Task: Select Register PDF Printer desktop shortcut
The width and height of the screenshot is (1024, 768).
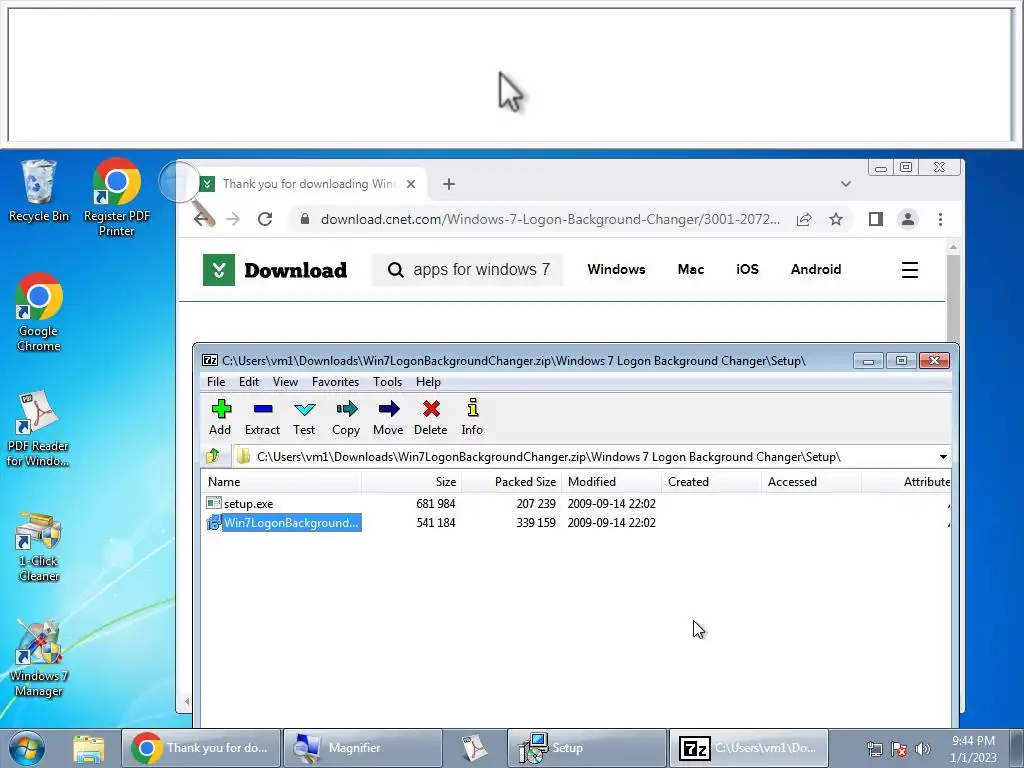Action: [x=117, y=197]
